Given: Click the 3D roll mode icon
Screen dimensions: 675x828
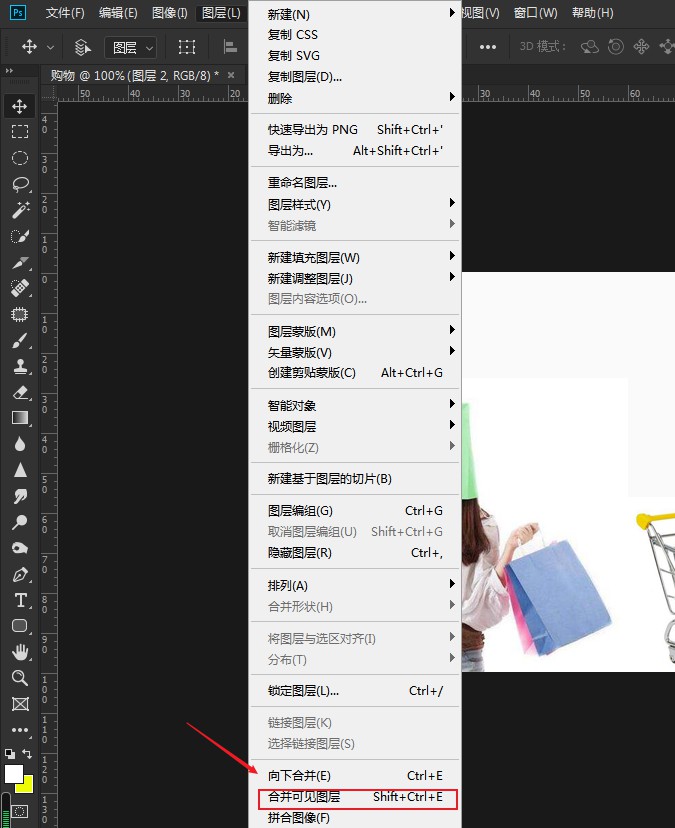Looking at the screenshot, I should click(615, 47).
